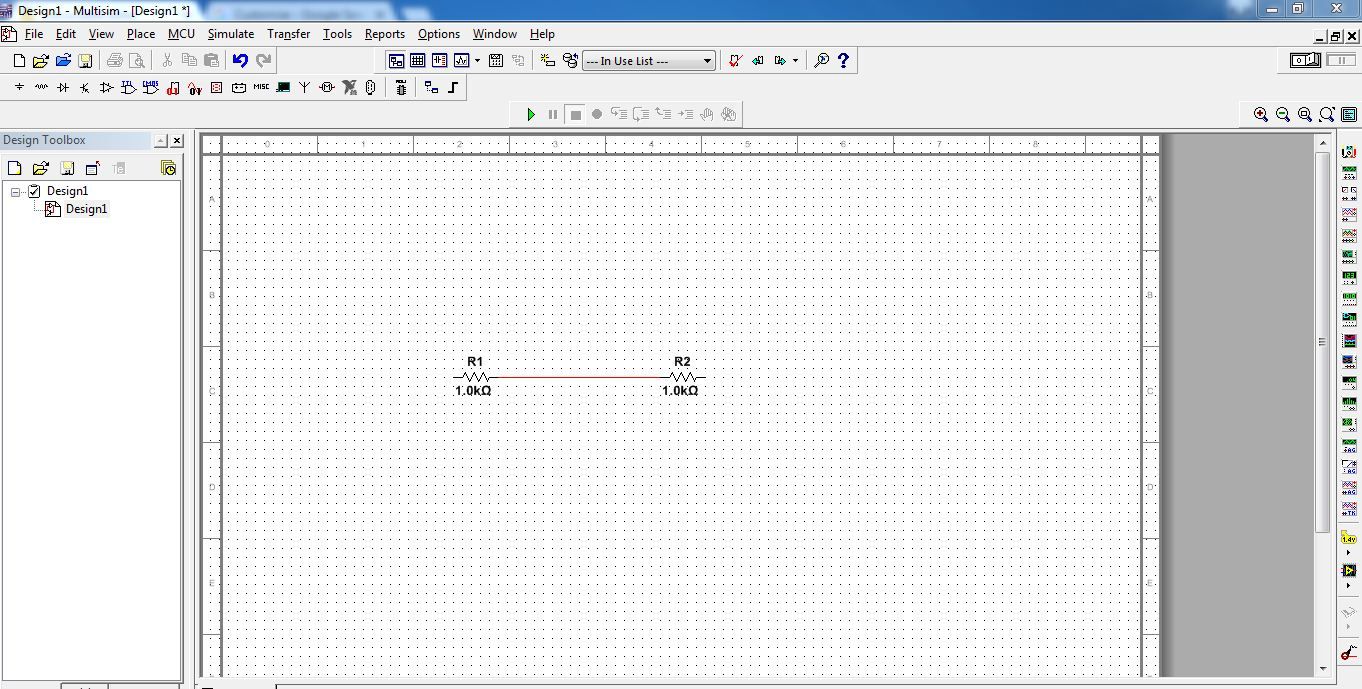The image size is (1362, 689).
Task: Open the dropdown arrow beside the grapher icon
Action: 477,60
